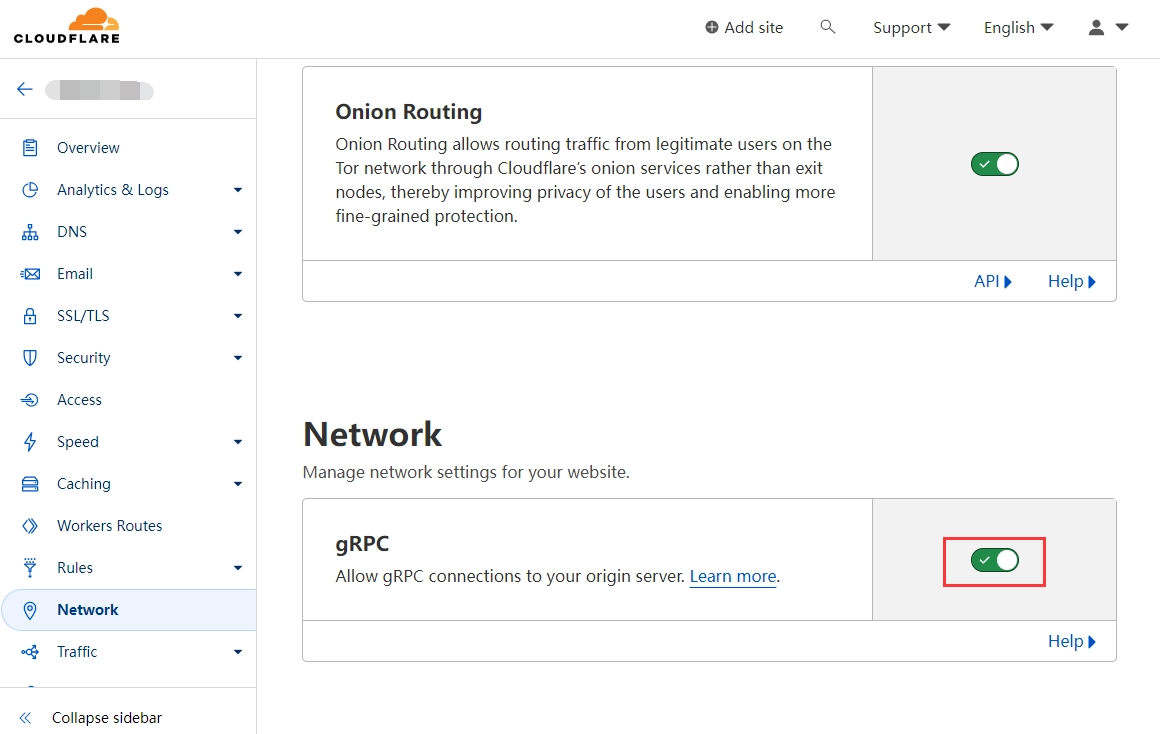Click the Security shield icon

click(x=29, y=357)
